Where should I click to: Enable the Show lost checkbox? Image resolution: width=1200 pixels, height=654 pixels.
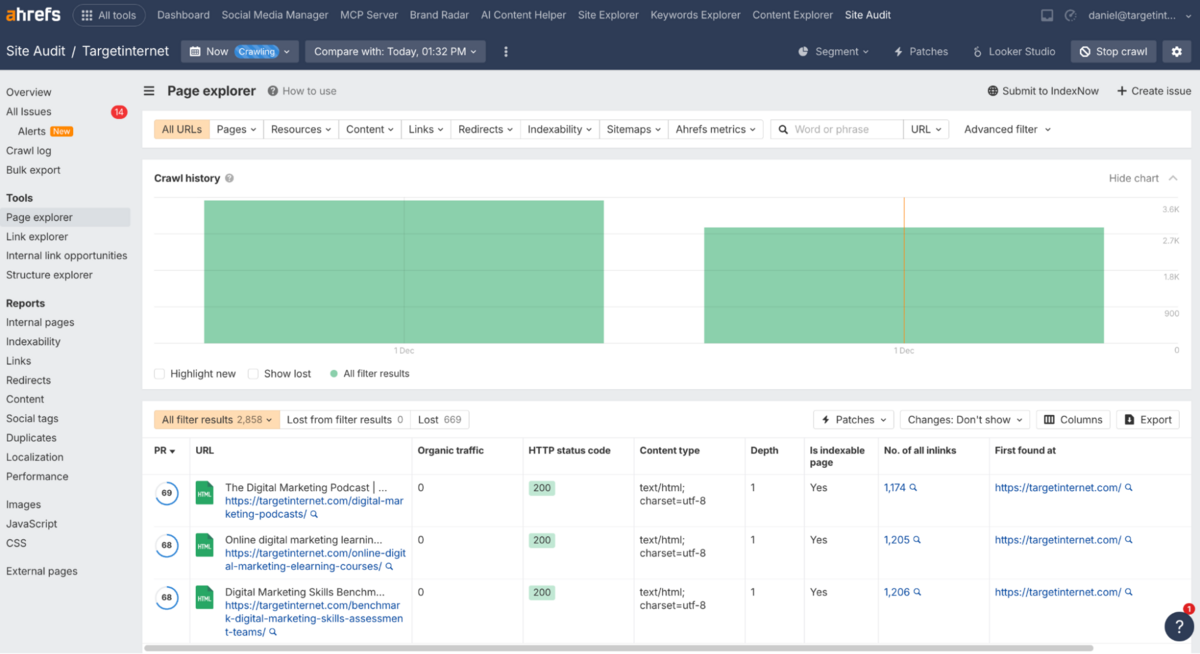253,374
